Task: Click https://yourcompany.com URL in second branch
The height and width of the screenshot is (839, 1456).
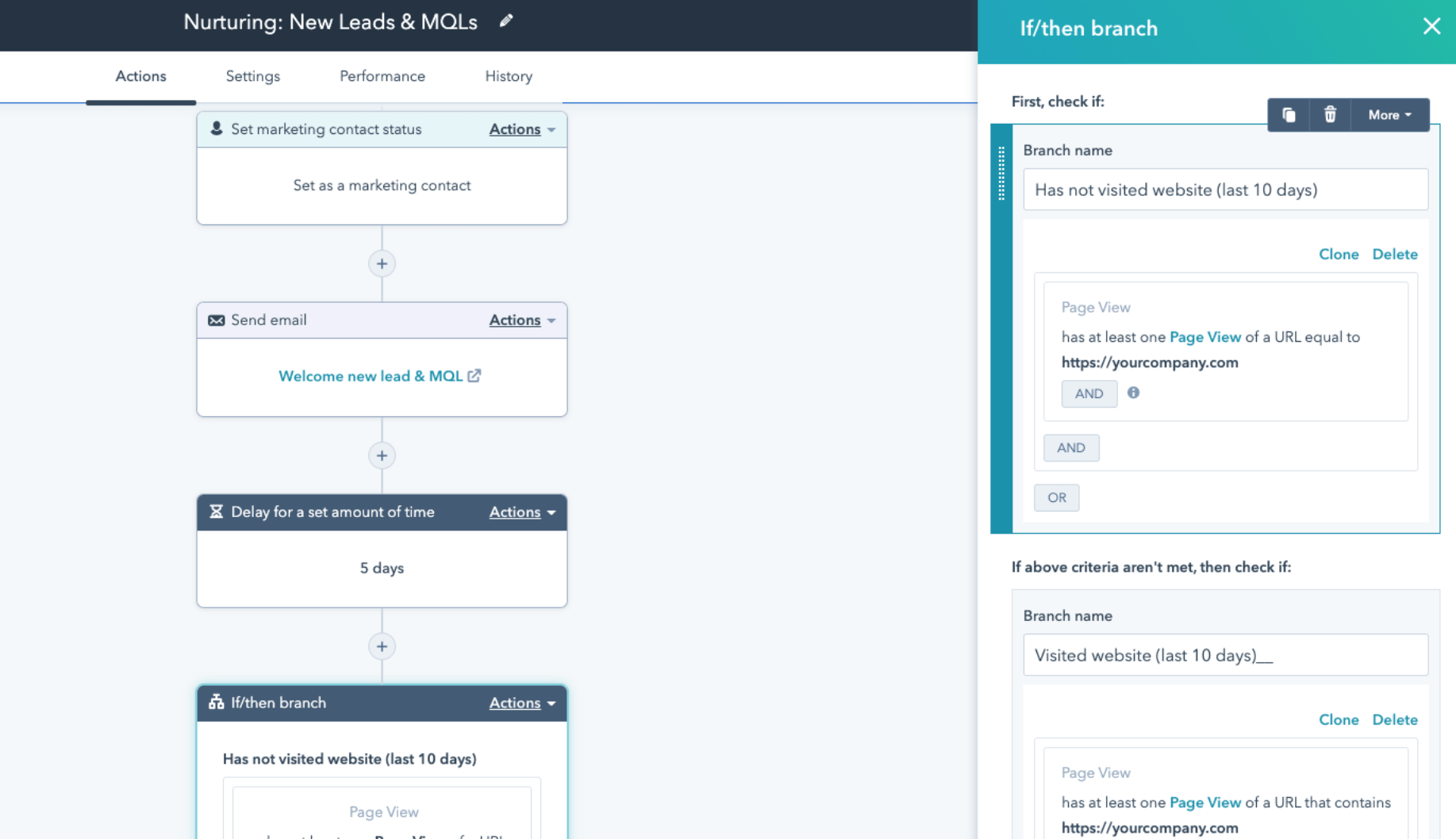Action: 1150,828
